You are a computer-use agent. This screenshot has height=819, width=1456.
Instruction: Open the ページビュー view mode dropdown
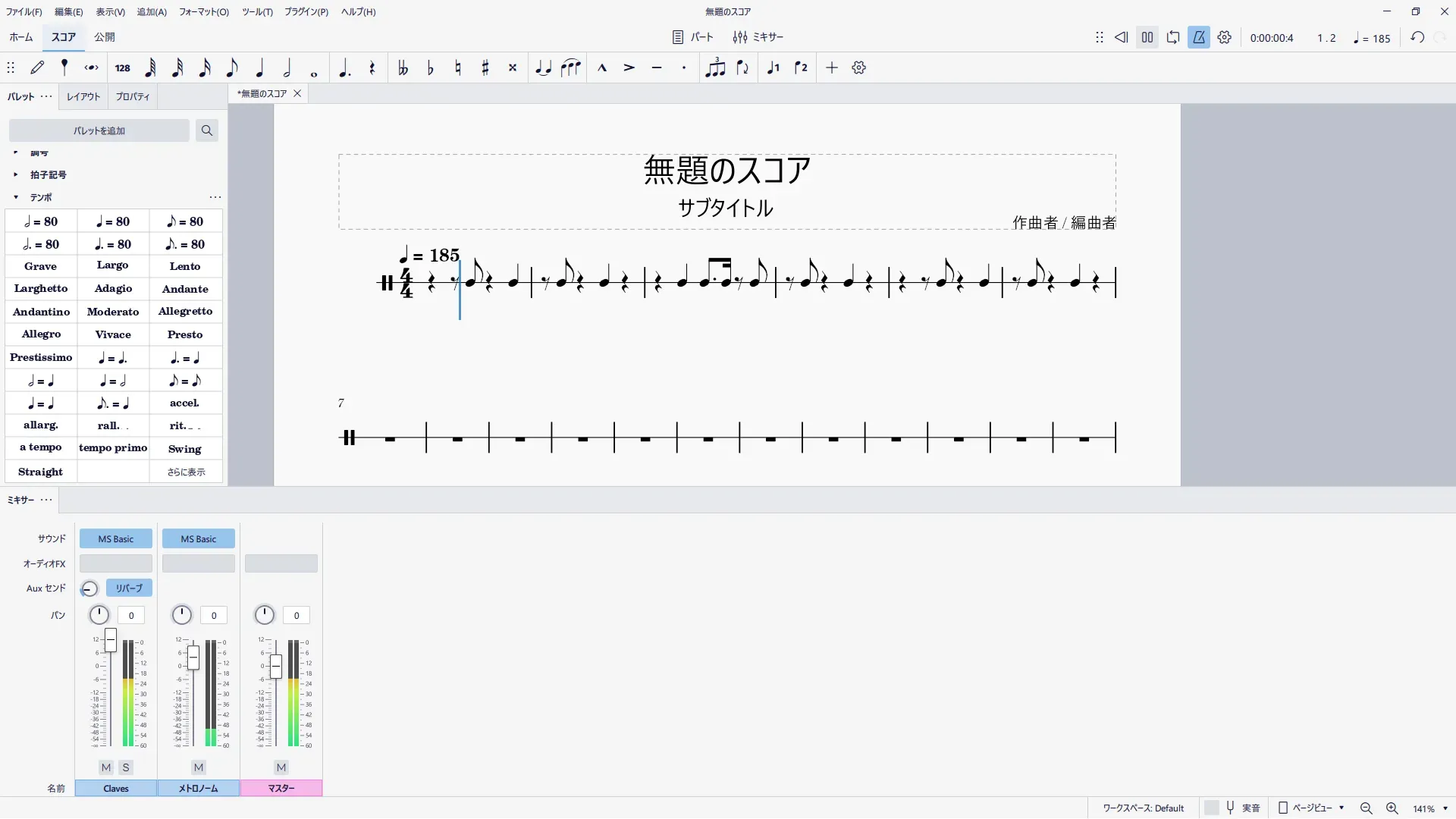point(1312,808)
